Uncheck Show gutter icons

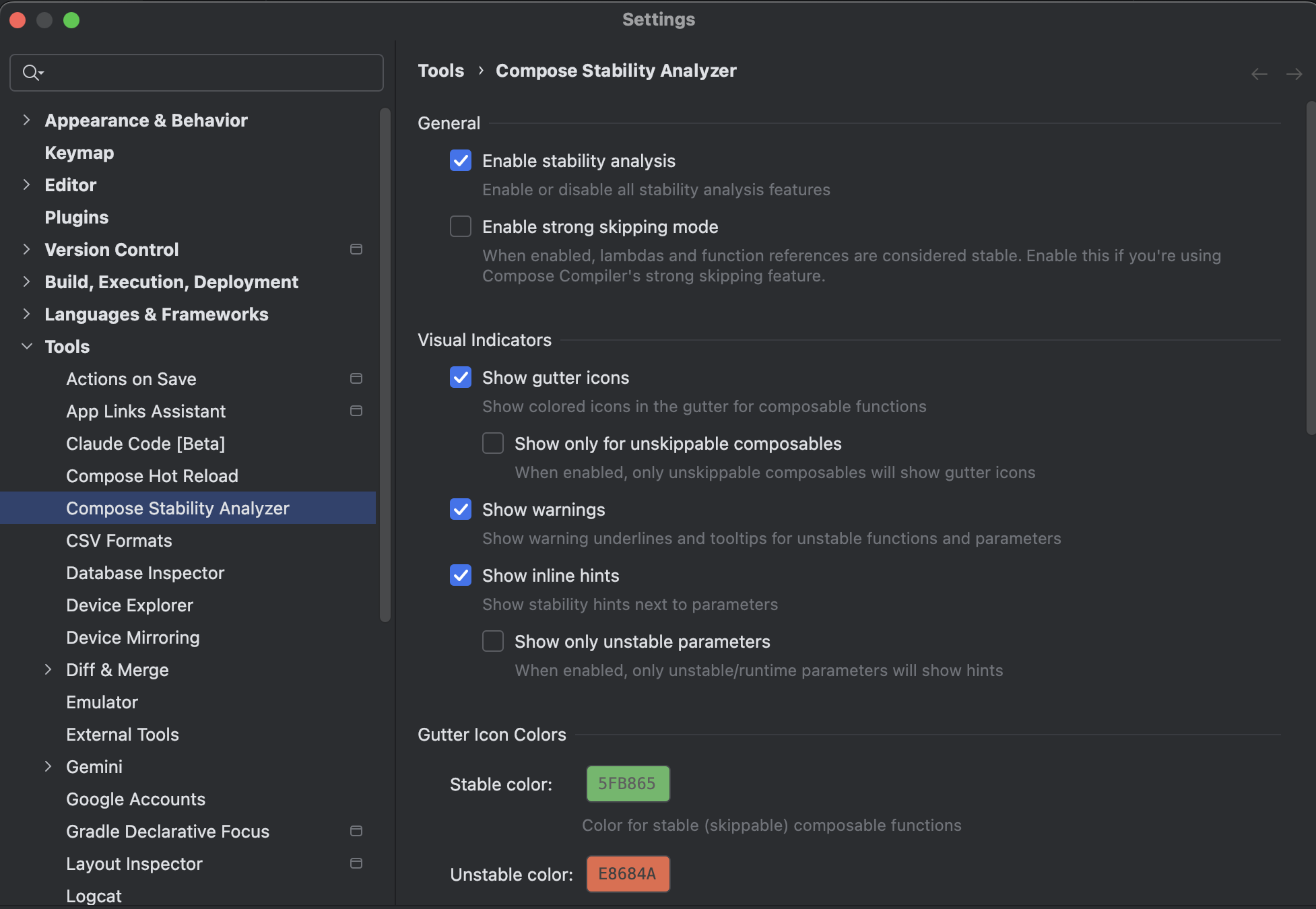click(461, 377)
